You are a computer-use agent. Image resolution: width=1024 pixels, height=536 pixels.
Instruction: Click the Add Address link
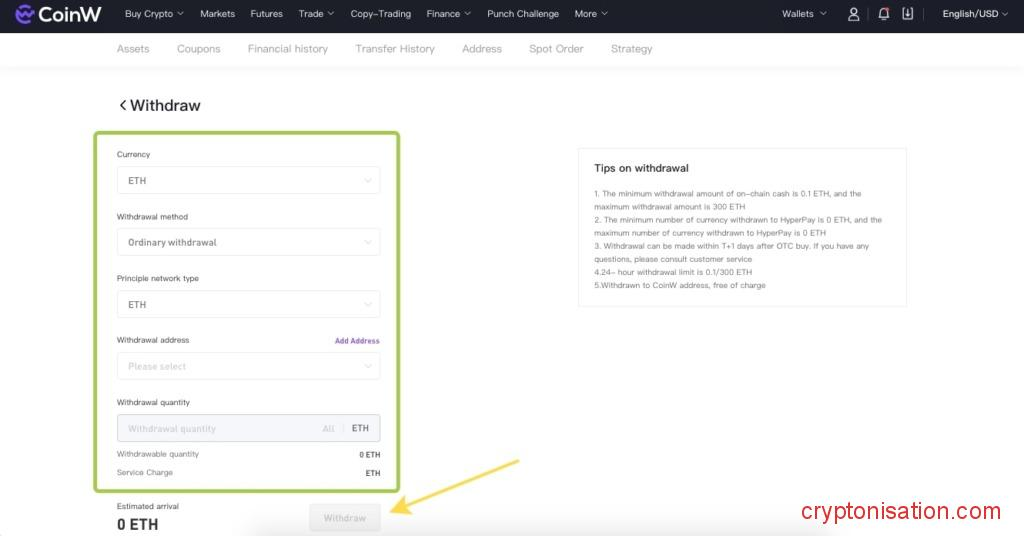click(357, 341)
